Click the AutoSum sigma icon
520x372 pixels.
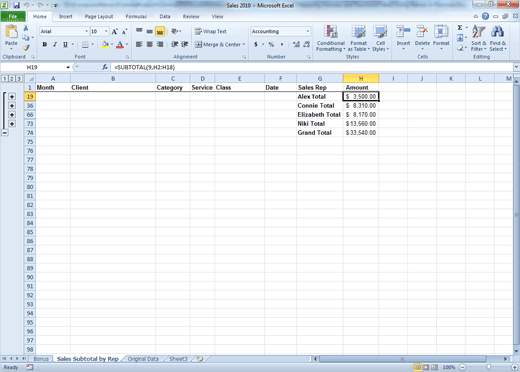[x=460, y=28]
